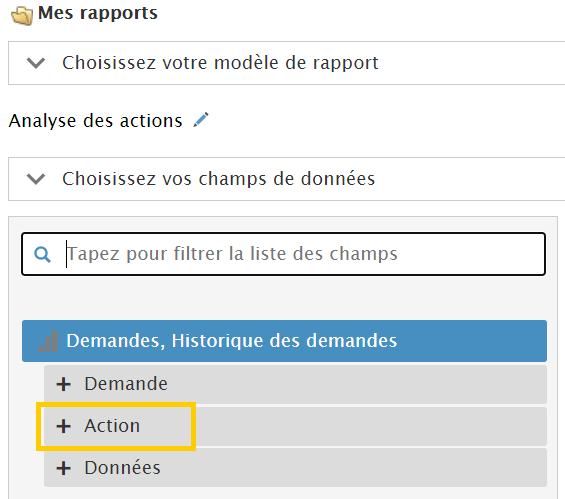Click the plus icon next to Demande
Viewport: 565px width, 499px height.
[x=63, y=384]
